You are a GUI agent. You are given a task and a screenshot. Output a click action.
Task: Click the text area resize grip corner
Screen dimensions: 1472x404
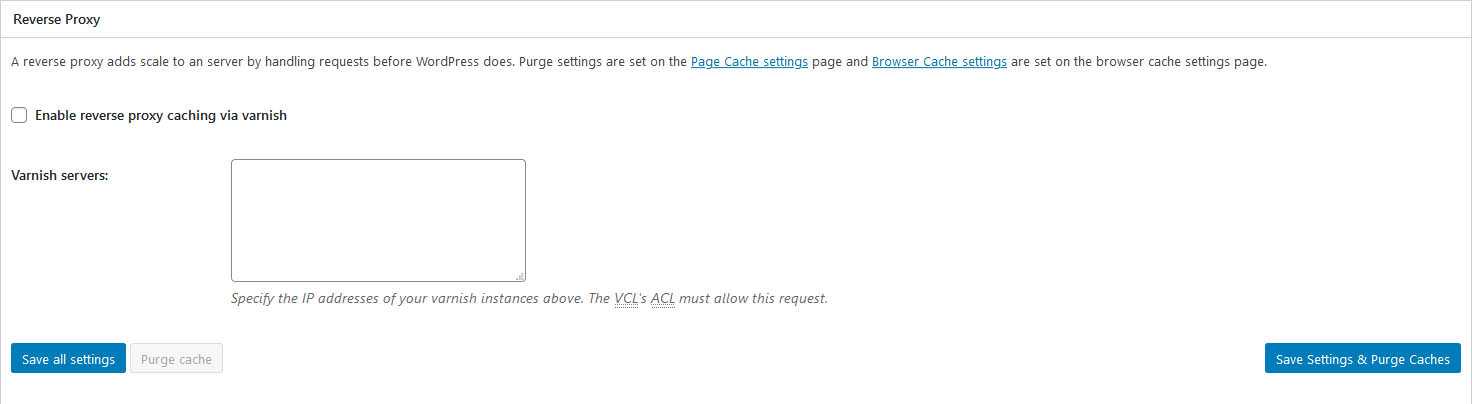pyautogui.click(x=520, y=276)
